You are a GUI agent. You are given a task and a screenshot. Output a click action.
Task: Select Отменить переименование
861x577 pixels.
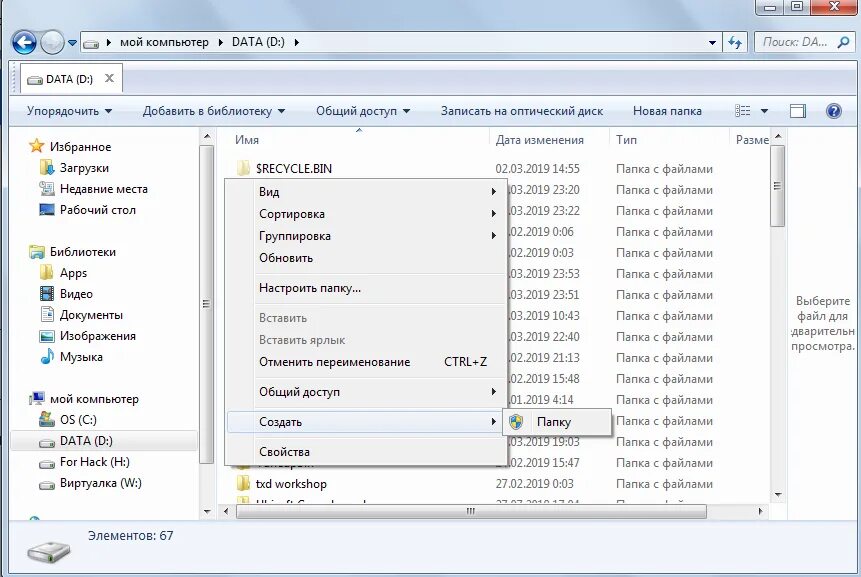tap(366, 362)
